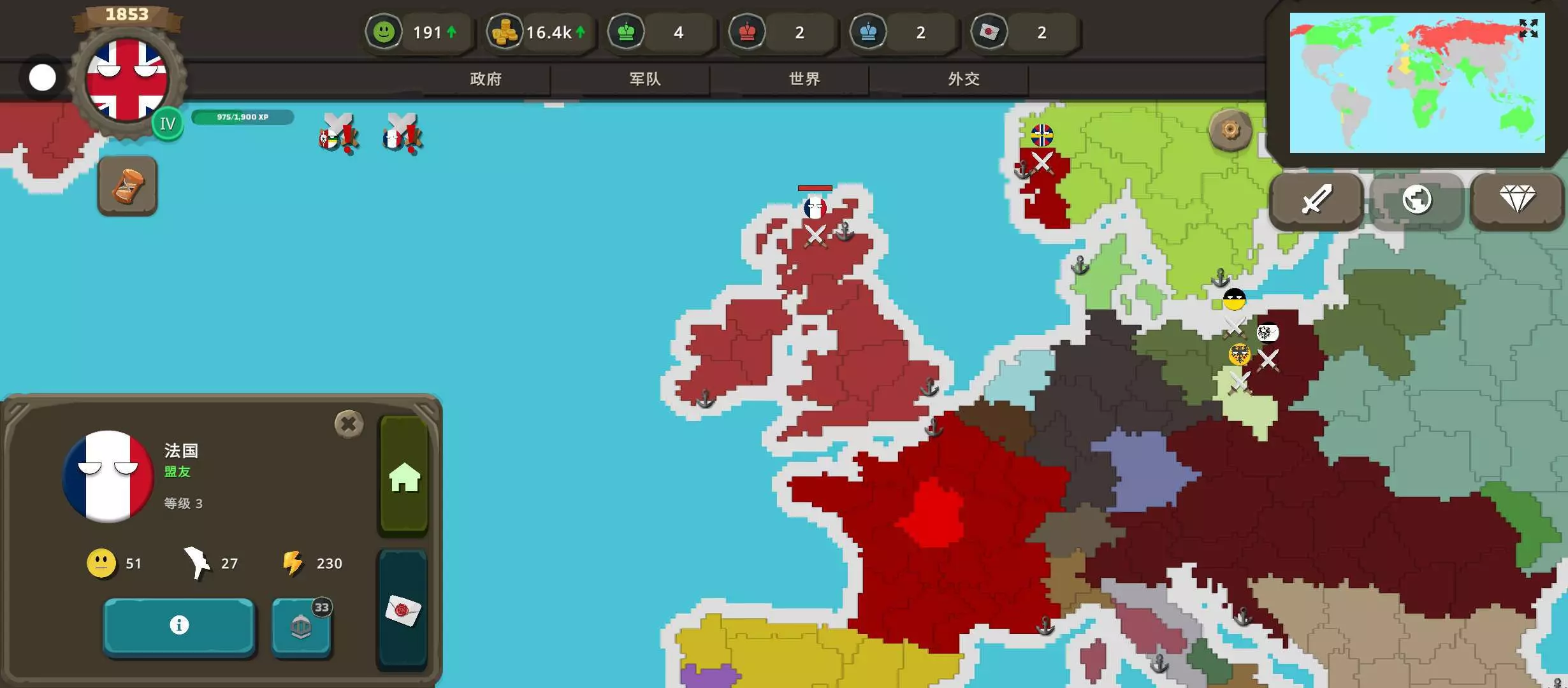The width and height of the screenshot is (1568, 688).
Task: Toggle the globe map mode button
Action: tap(1416, 200)
